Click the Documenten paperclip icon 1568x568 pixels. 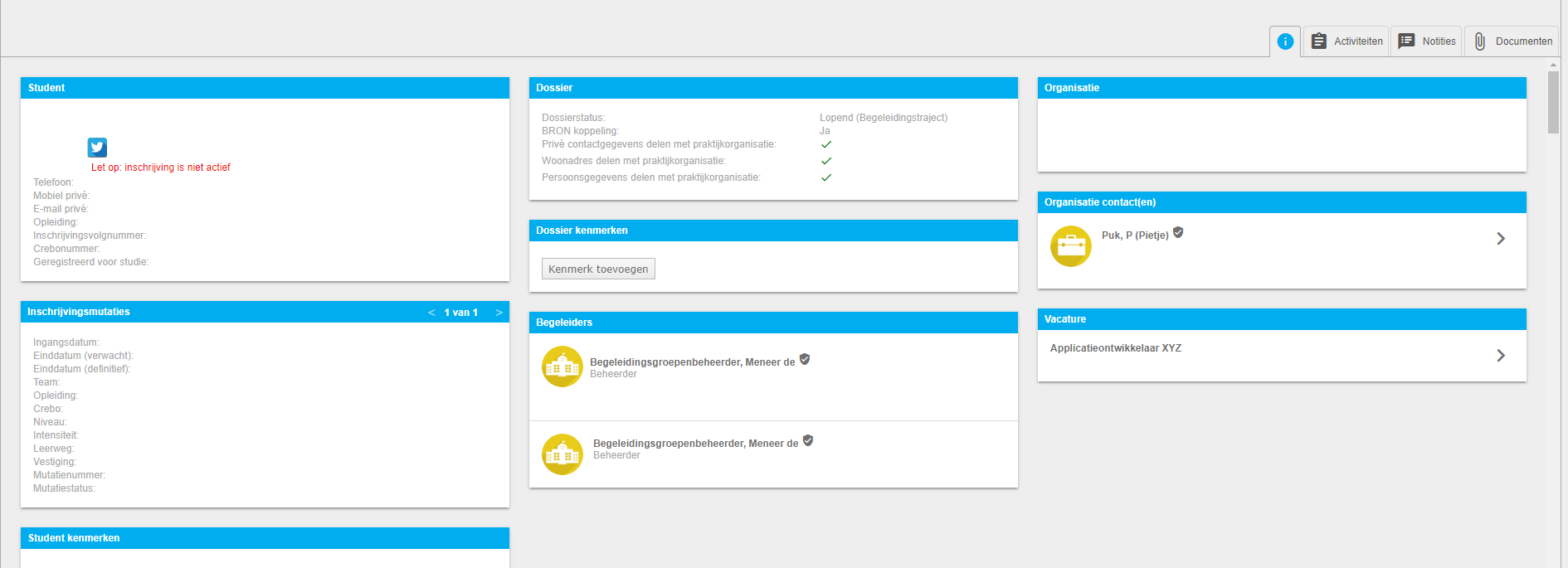(x=1480, y=41)
